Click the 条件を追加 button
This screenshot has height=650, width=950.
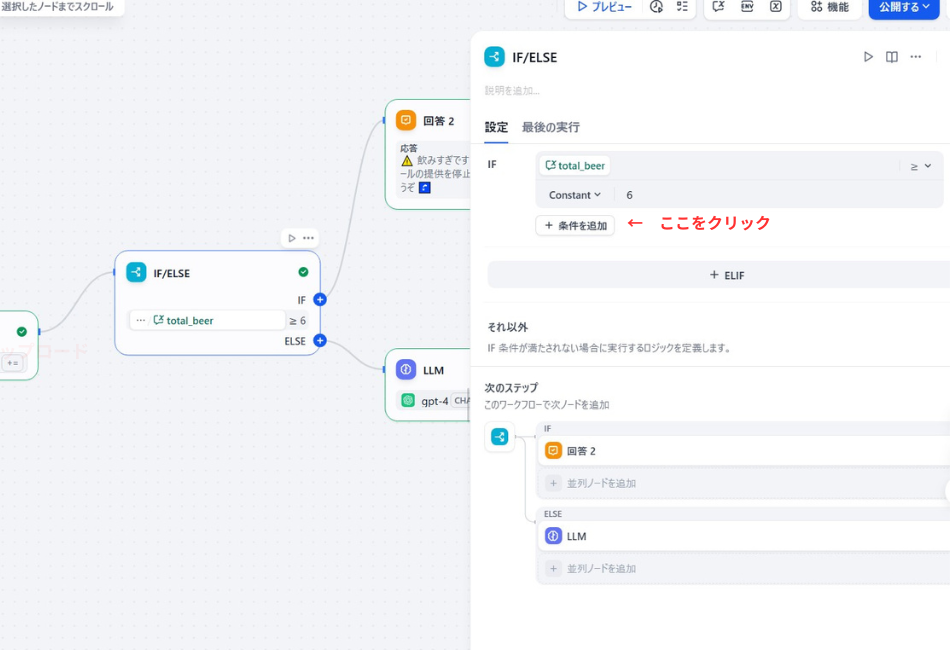[x=574, y=224]
